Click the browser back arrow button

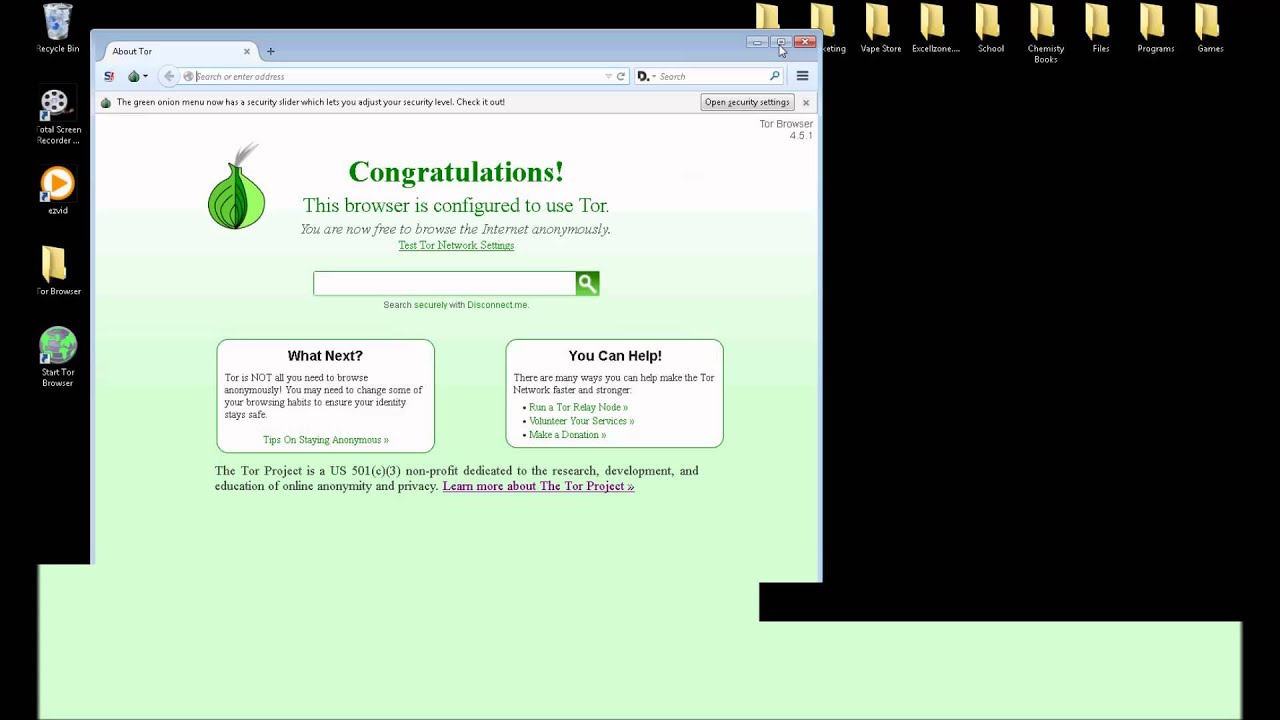click(169, 76)
